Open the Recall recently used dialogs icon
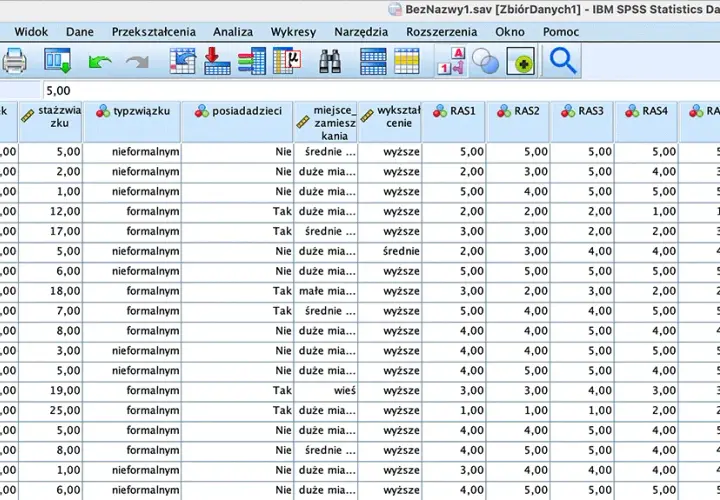Image resolution: width=720 pixels, height=500 pixels. point(57,61)
